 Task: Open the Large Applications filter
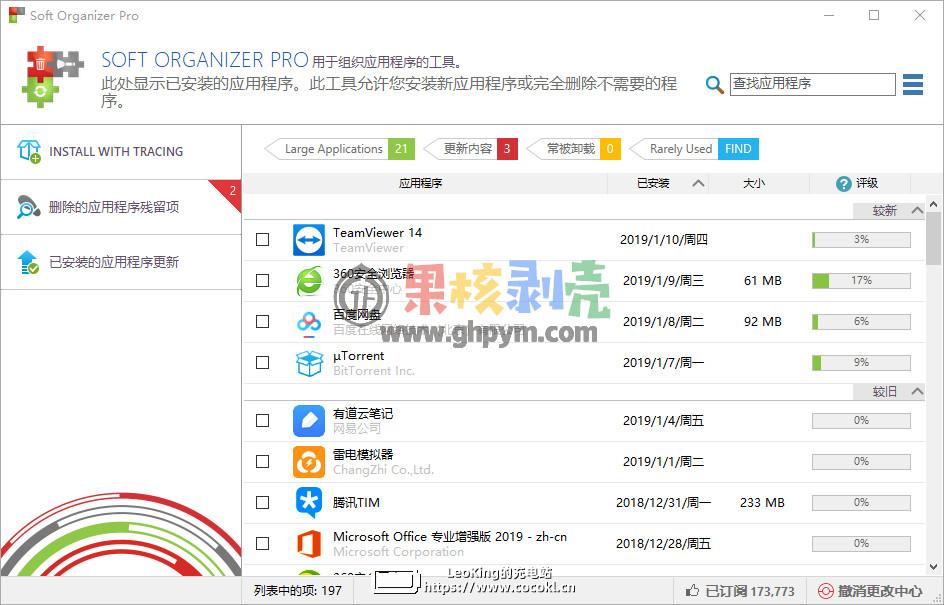tap(340, 149)
